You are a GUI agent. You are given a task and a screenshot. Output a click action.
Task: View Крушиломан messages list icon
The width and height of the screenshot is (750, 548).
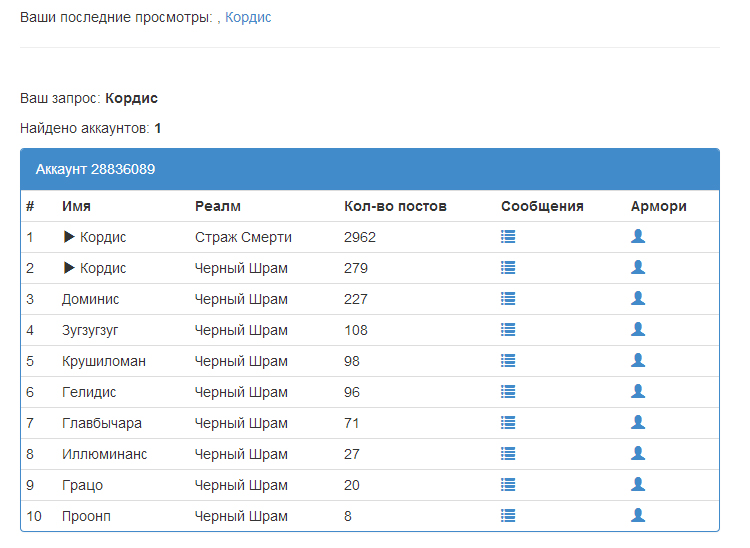pos(508,361)
